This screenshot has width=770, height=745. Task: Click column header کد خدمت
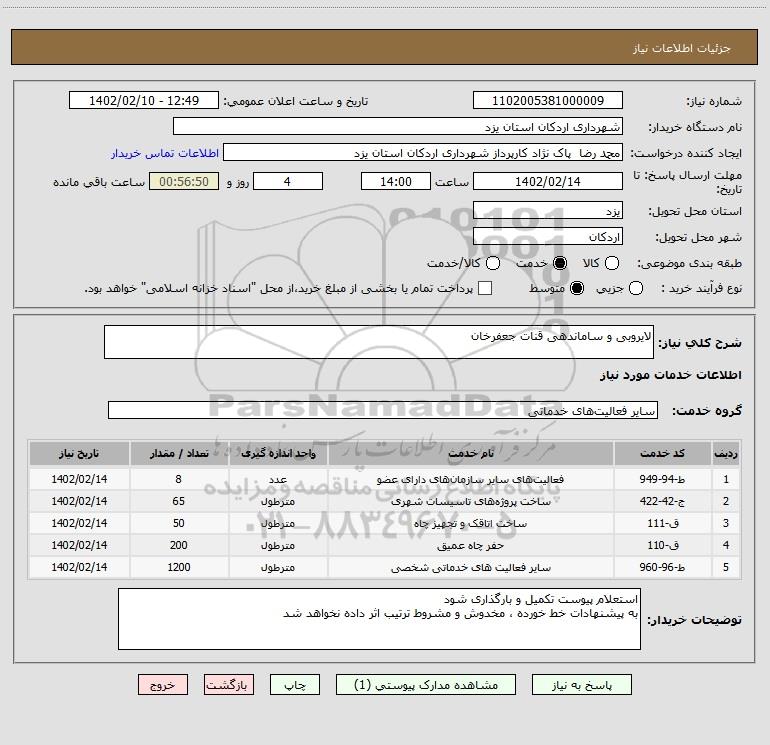pos(662,453)
